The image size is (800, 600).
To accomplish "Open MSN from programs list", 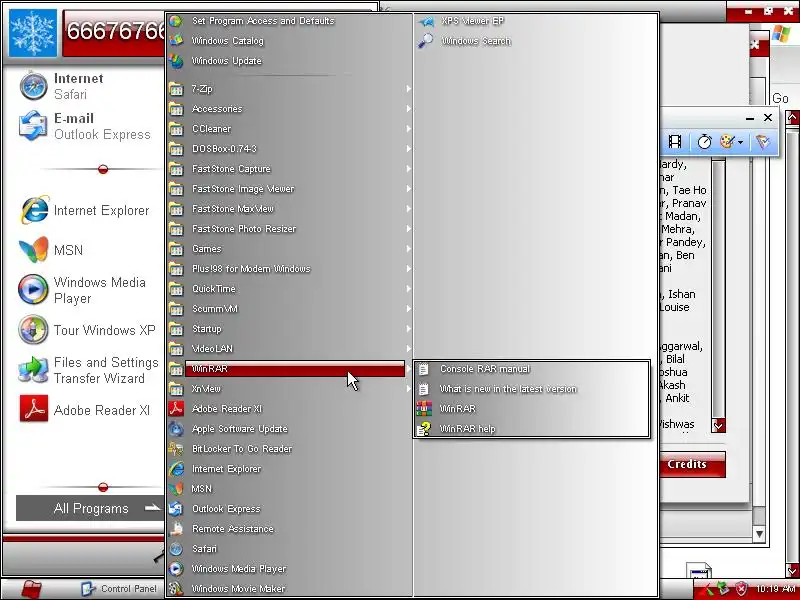I will pos(289,489).
